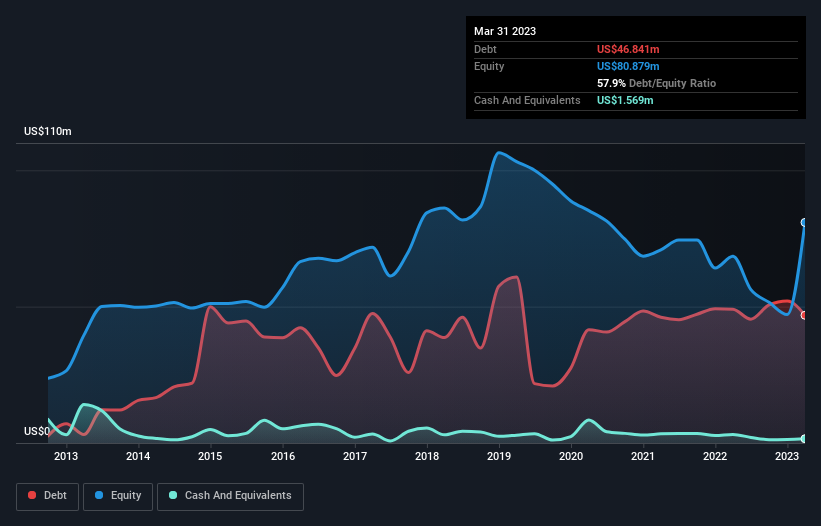Image resolution: width=821 pixels, height=526 pixels.
Task: Select the Cash endpoint marker on the chart
Action: pos(804,439)
